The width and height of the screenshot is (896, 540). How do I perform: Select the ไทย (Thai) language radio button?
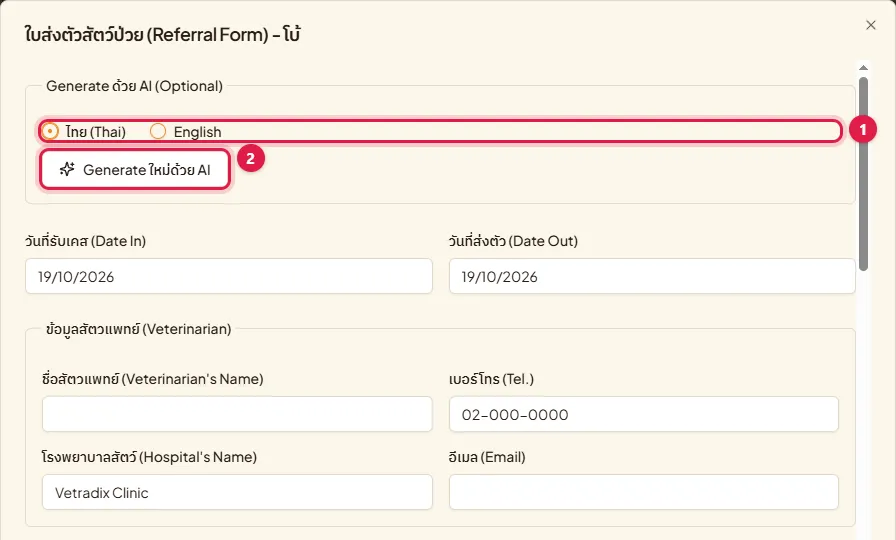click(50, 131)
